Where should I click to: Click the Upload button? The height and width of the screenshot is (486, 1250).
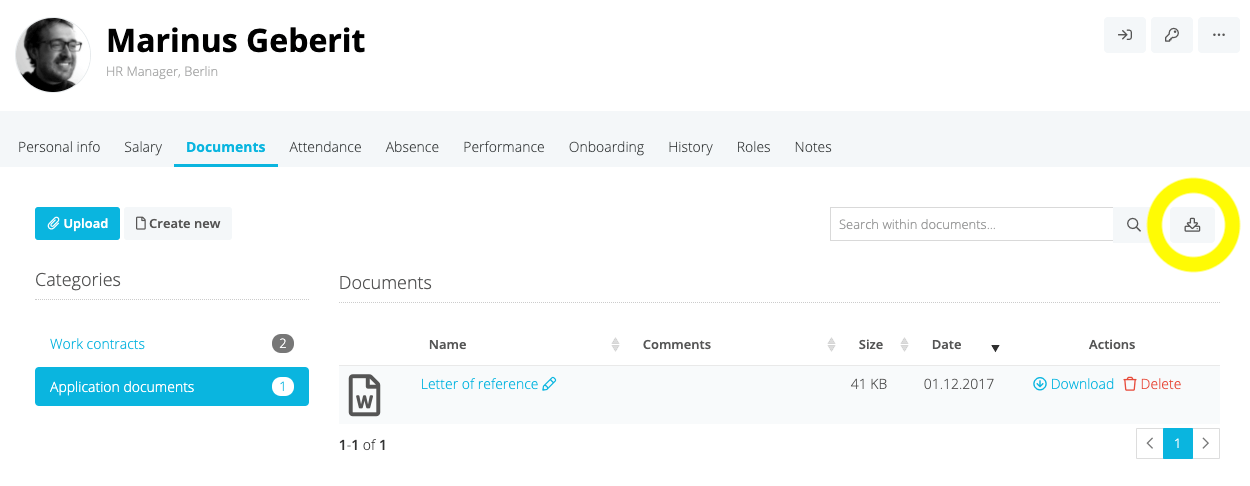(77, 224)
